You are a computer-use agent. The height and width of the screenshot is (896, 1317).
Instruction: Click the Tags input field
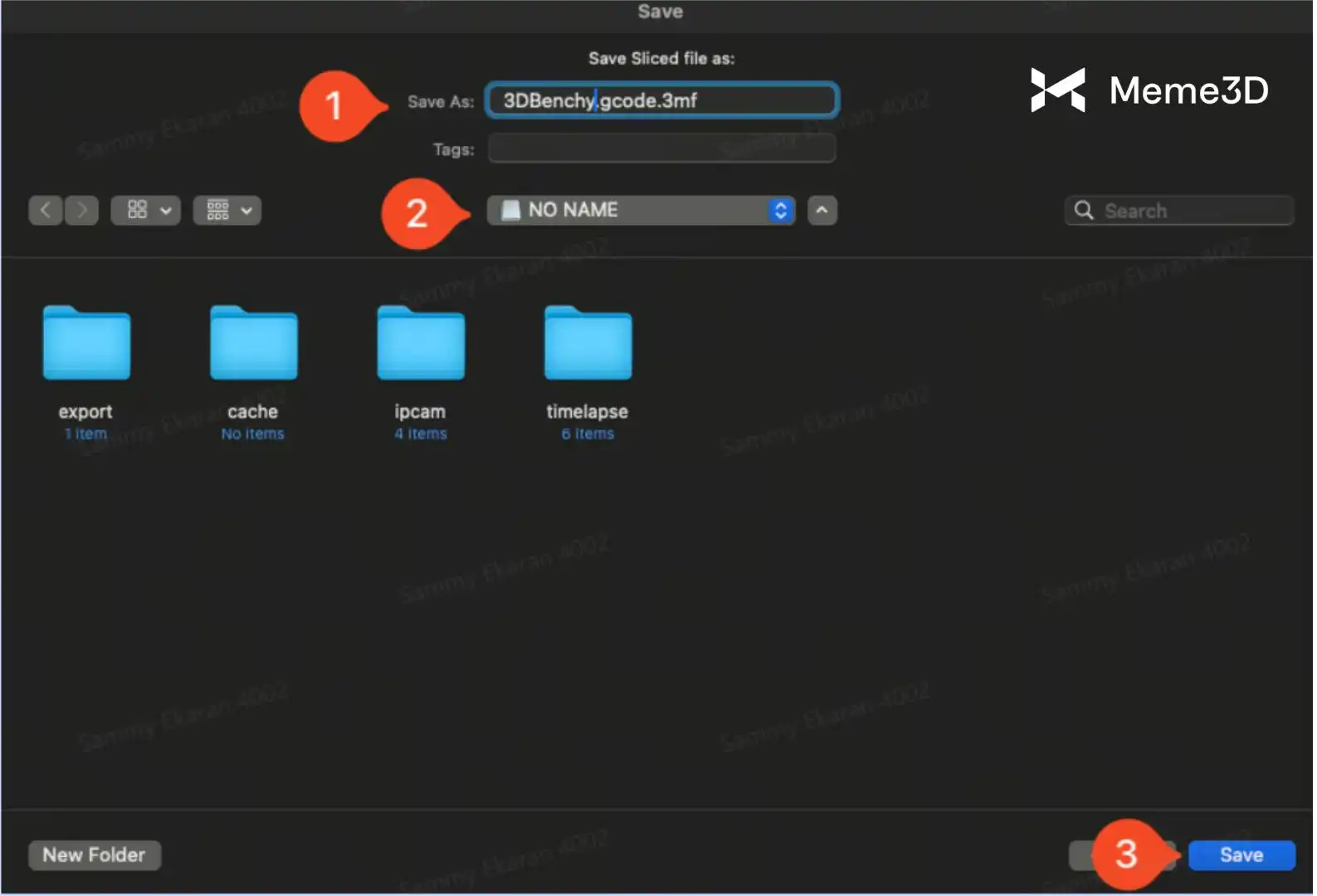pos(661,149)
